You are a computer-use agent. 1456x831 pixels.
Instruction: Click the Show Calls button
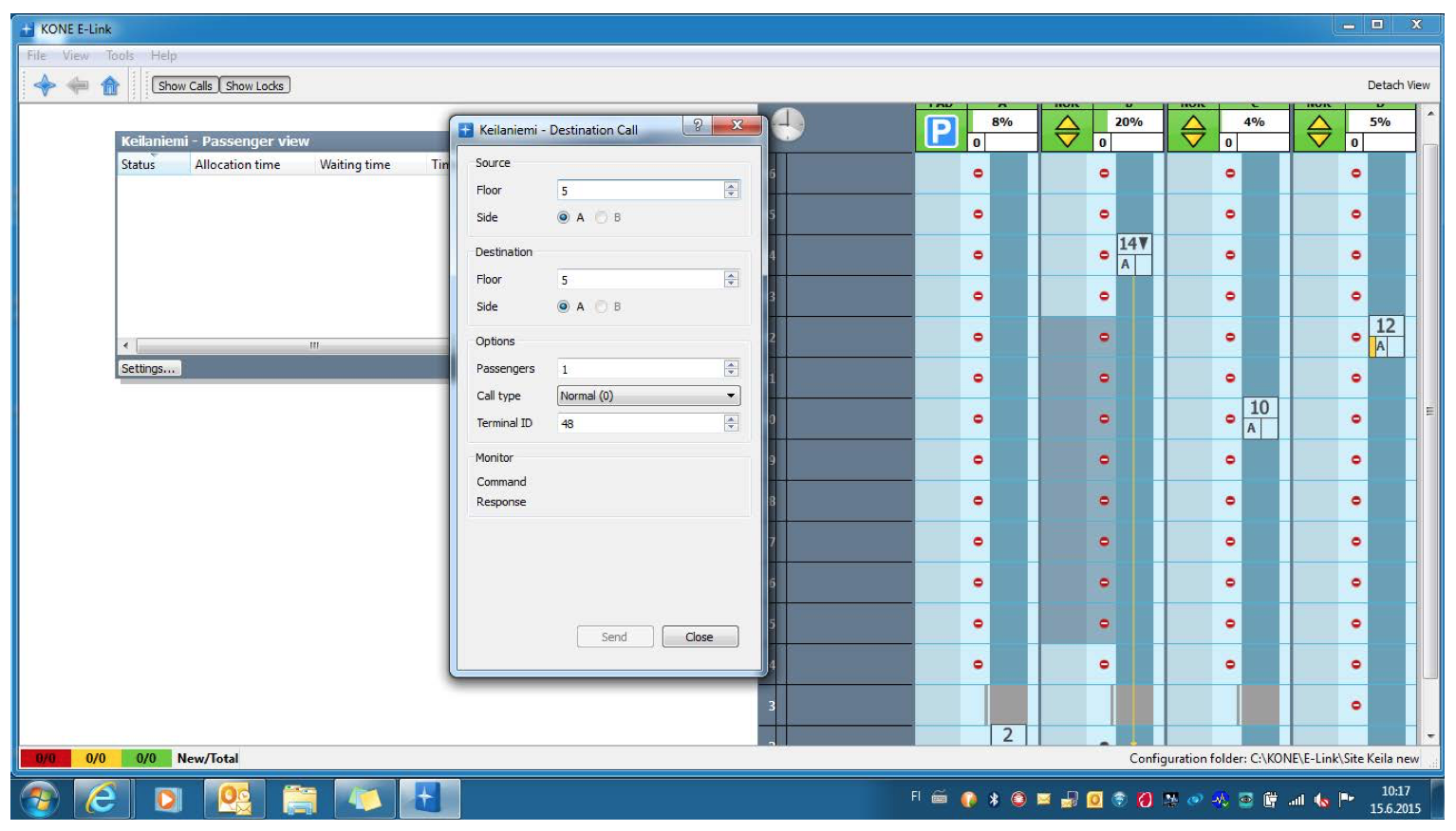pos(185,85)
